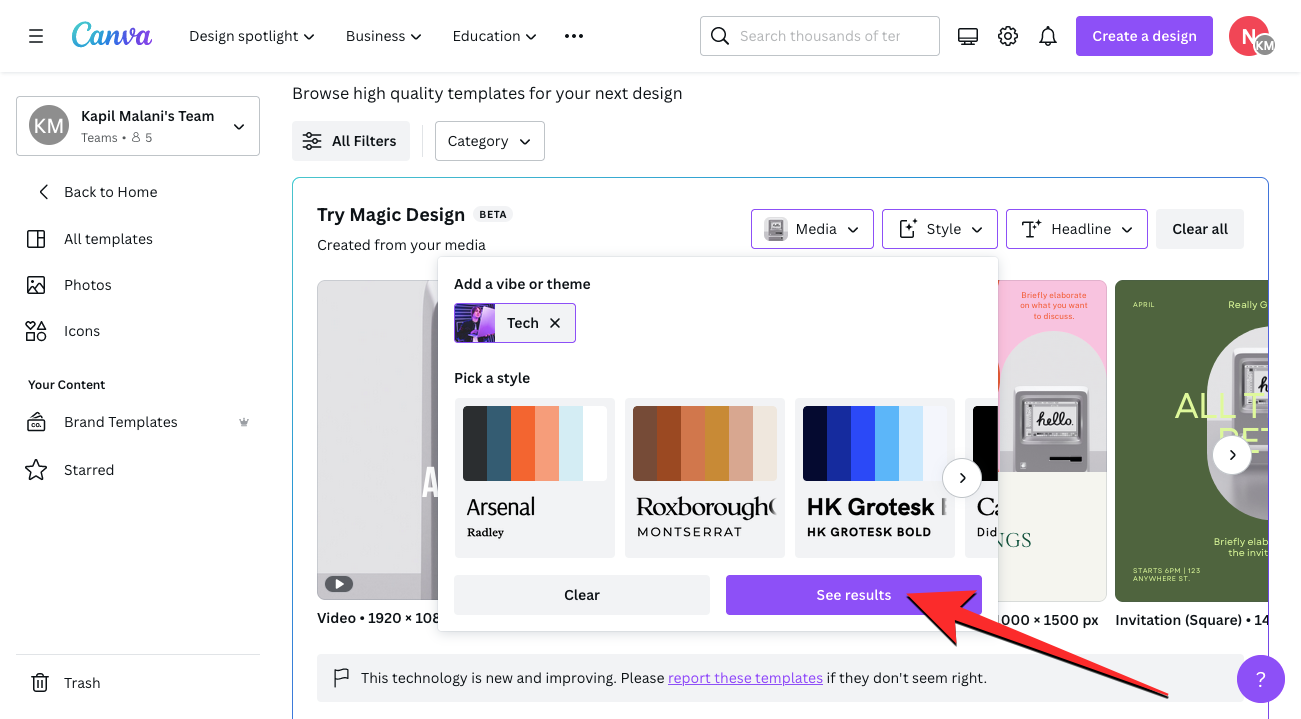Screen dimensions: 1301x719
Task: Open the Education menu
Action: coord(494,36)
